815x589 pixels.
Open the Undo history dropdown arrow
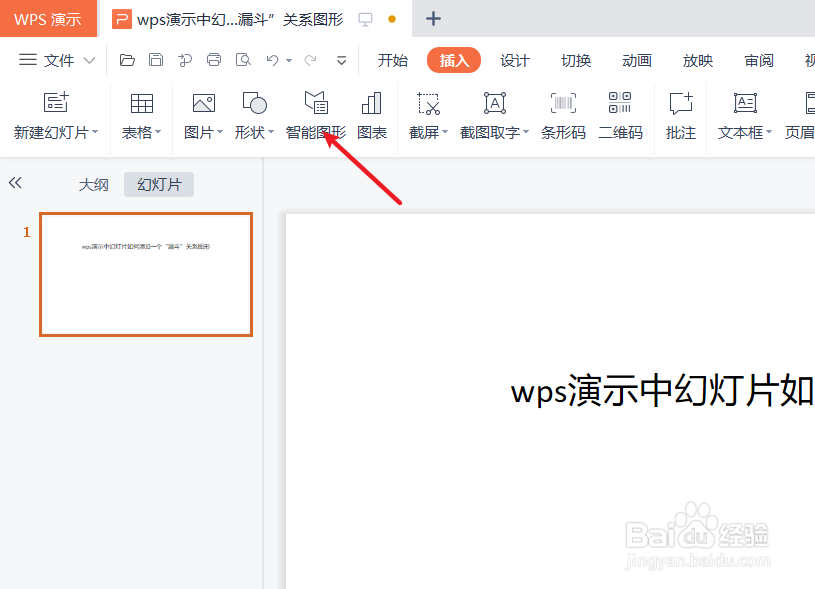coord(289,61)
